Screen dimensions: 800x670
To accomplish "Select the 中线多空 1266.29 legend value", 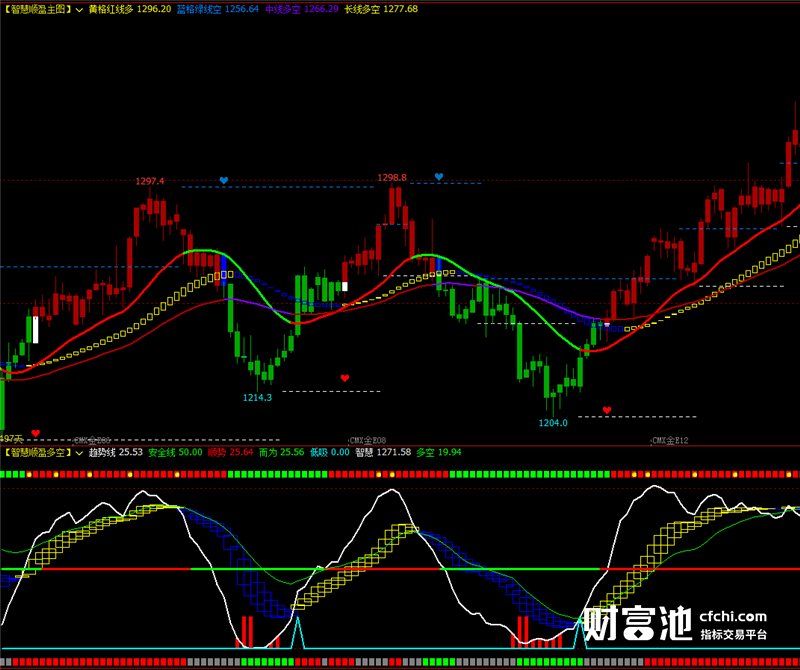I will (302, 9).
